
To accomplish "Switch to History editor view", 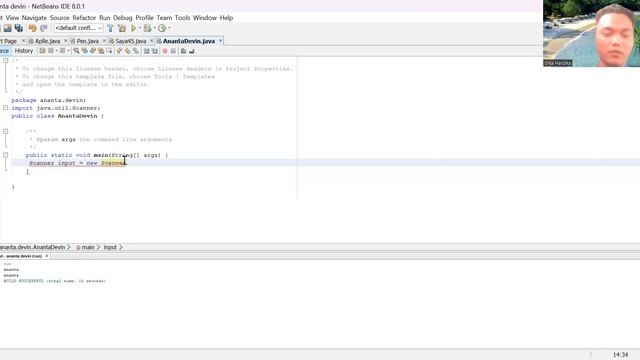I will coord(24,51).
